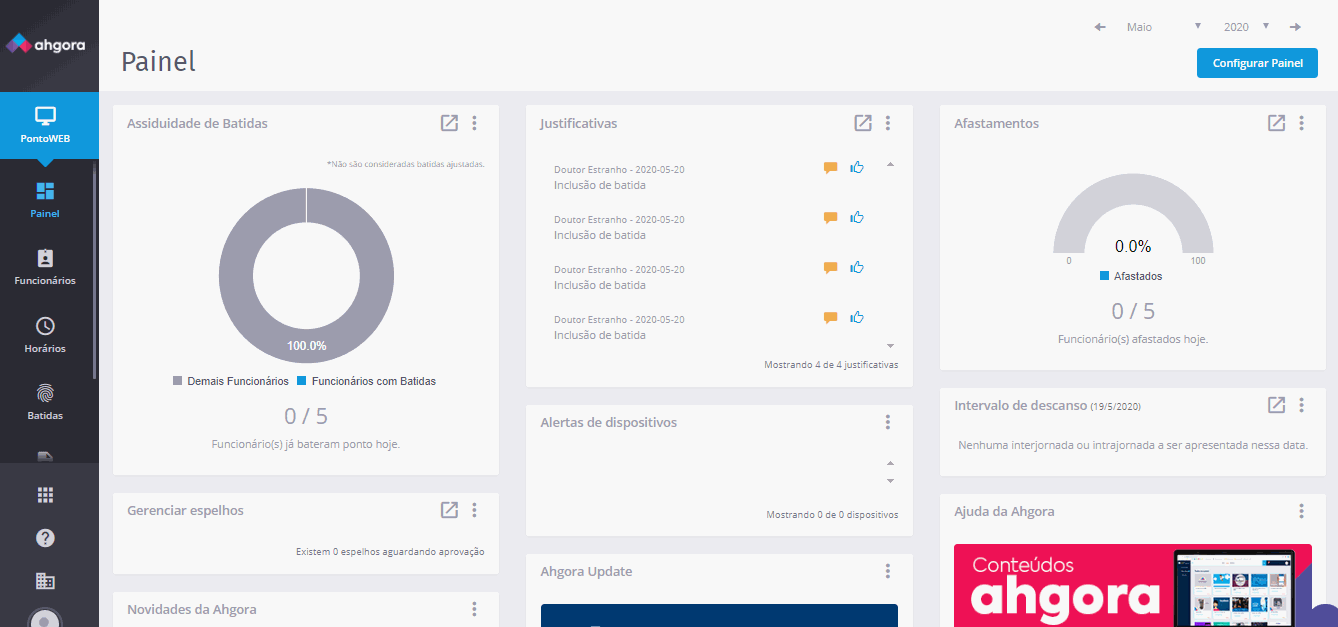Click Configurar Painel button
1338x627 pixels.
[x=1257, y=63]
